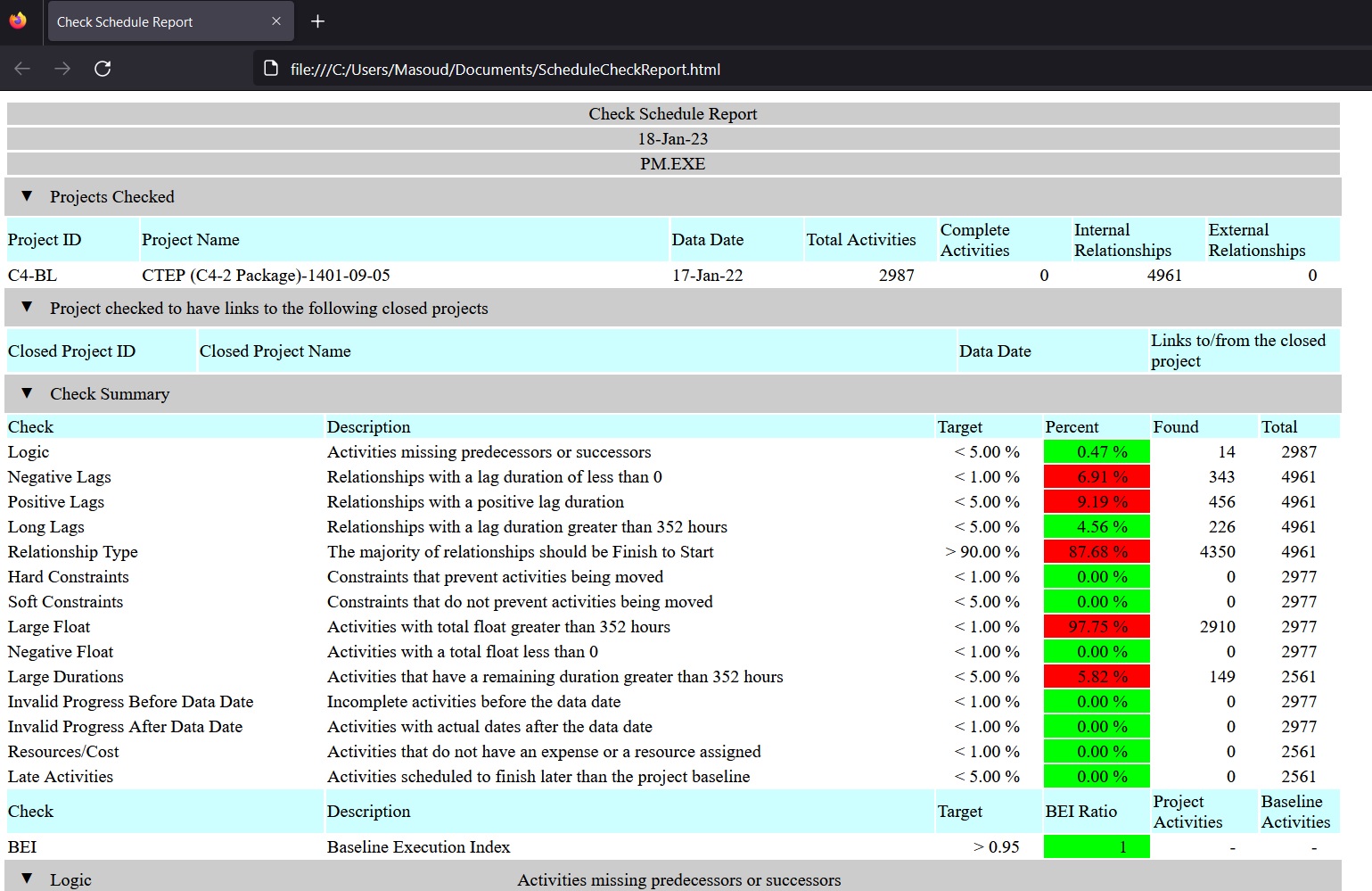Screen dimensions: 1372x891
Task: Click project ID C4-BL
Action: tap(32, 276)
